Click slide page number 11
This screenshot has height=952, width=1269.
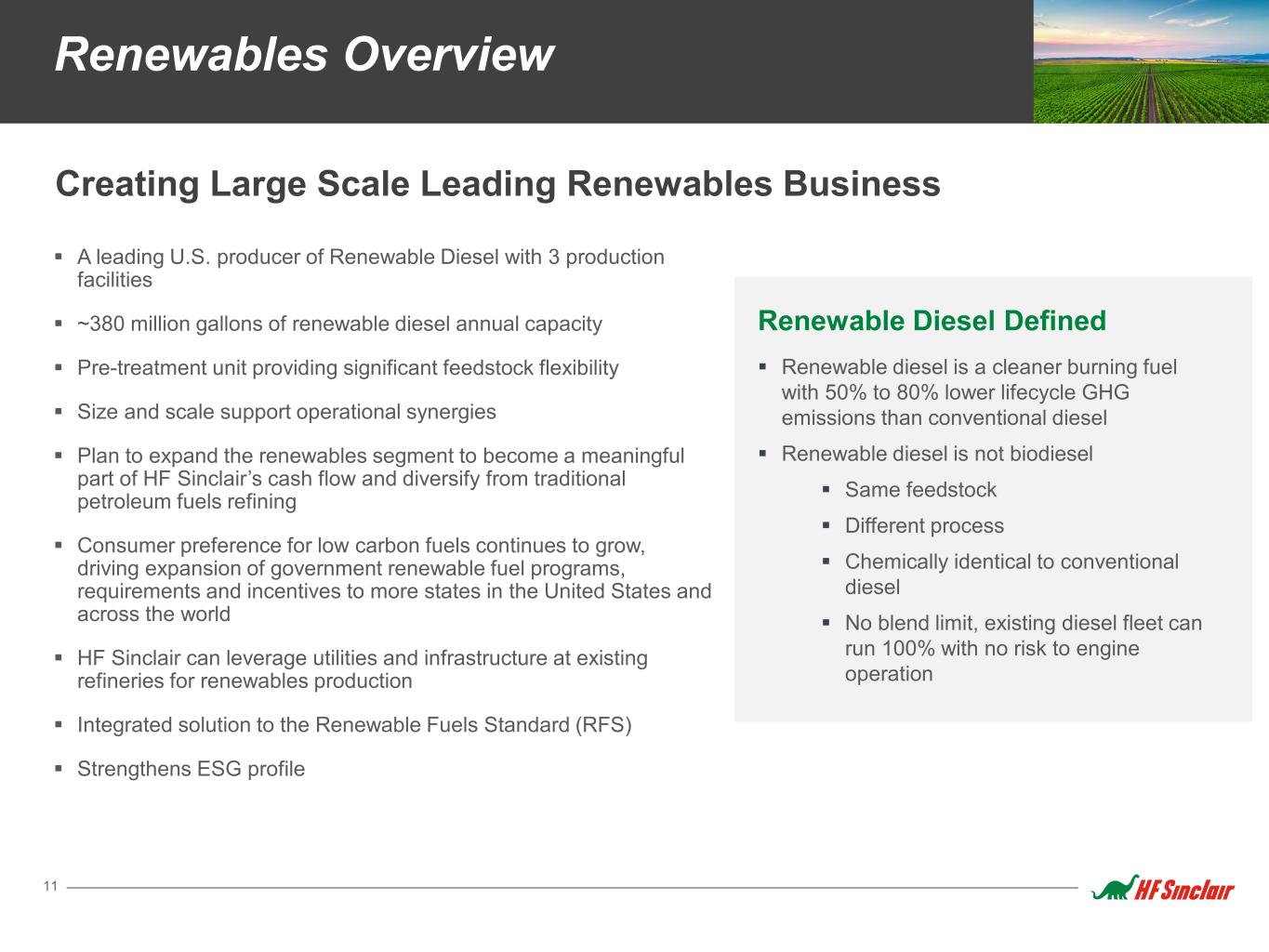[50, 886]
